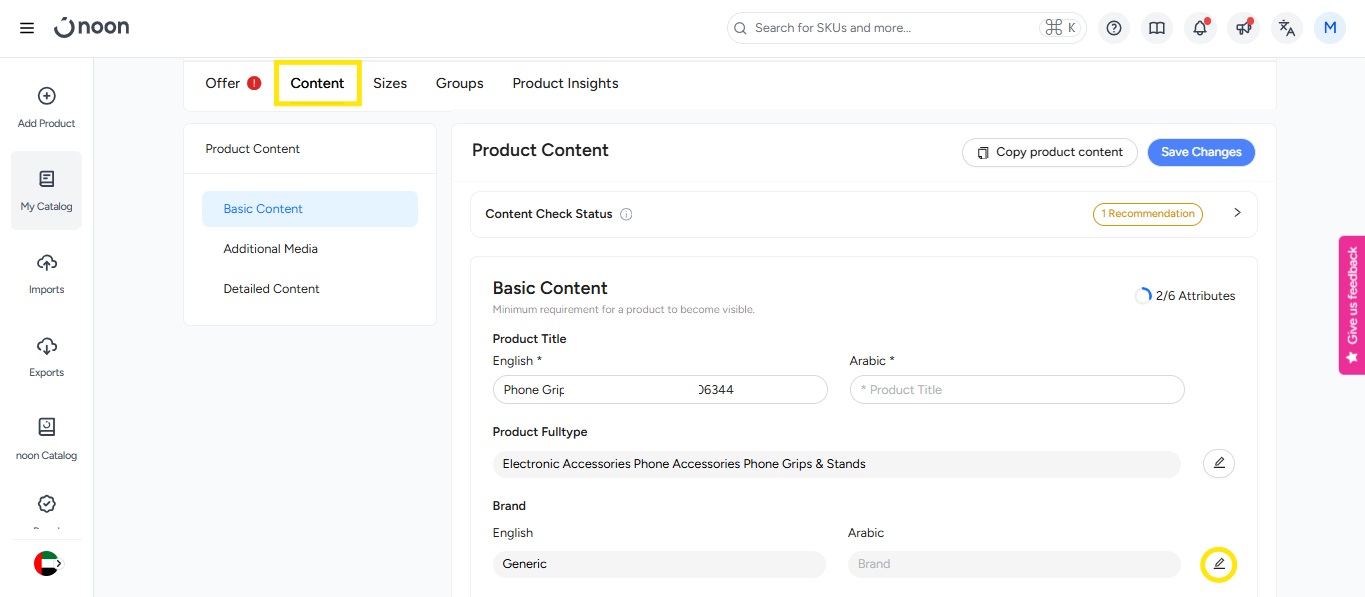Open the notifications bell

[x=1200, y=28]
